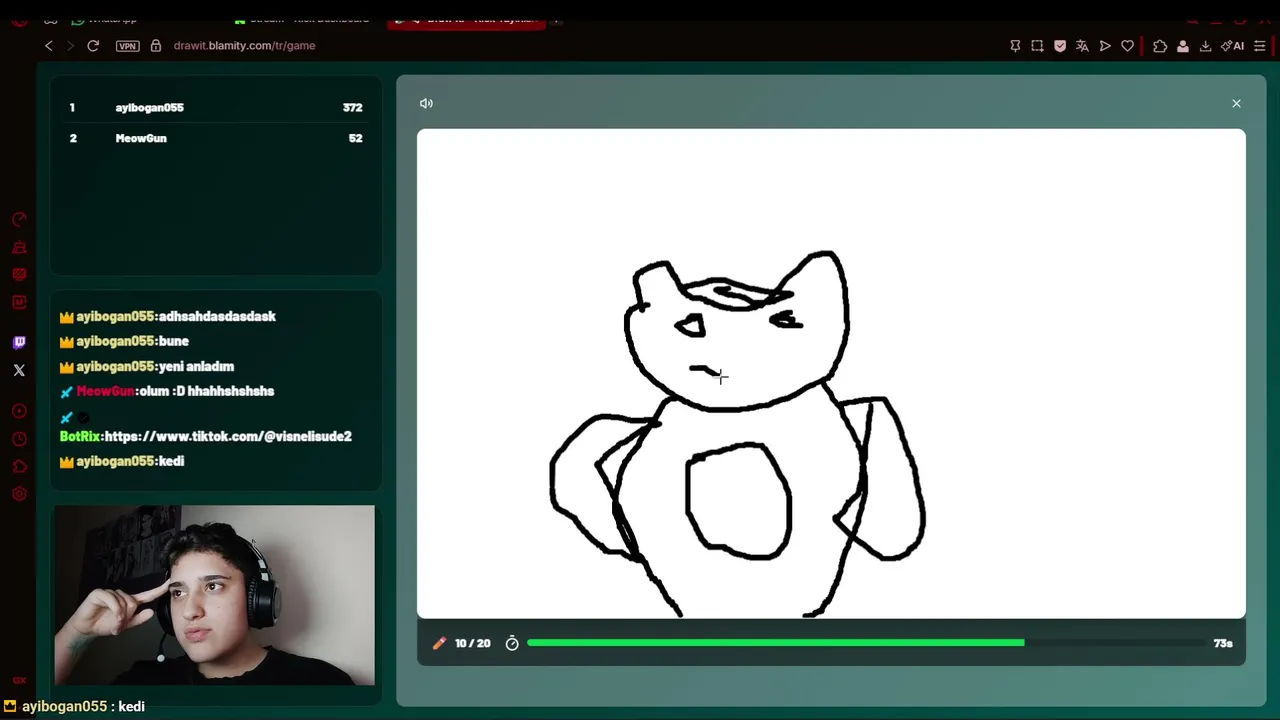Click MeowGun's chat message "olum :D hhahhshshshs"

207,391
